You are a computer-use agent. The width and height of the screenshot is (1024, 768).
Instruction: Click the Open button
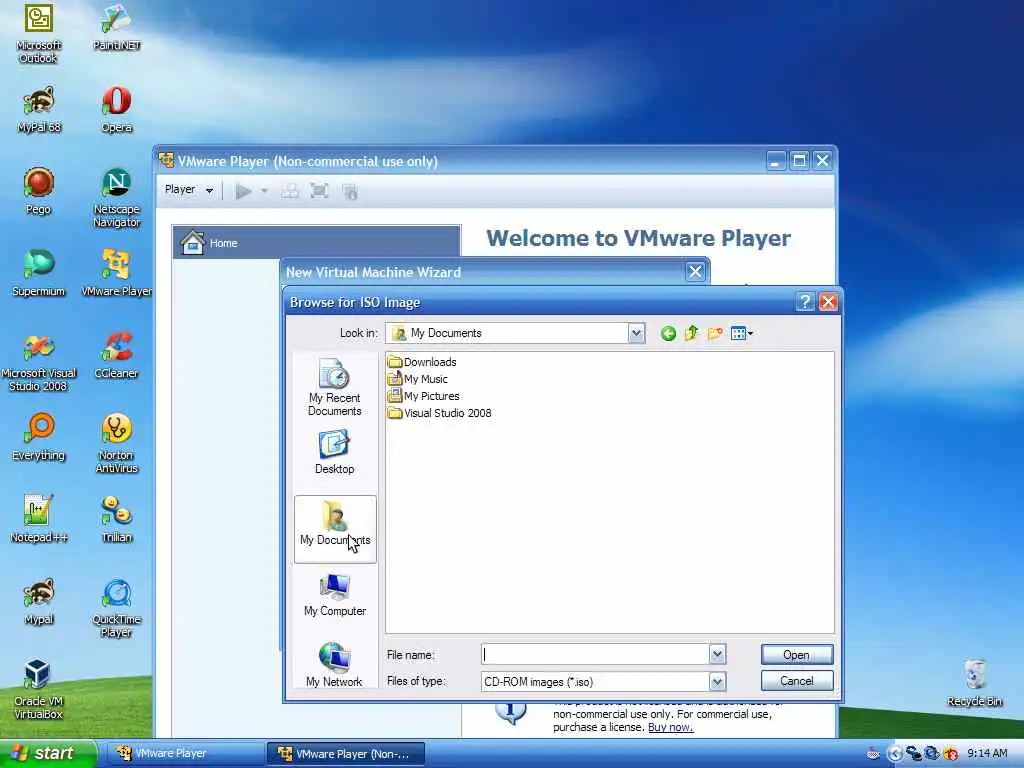click(x=797, y=654)
